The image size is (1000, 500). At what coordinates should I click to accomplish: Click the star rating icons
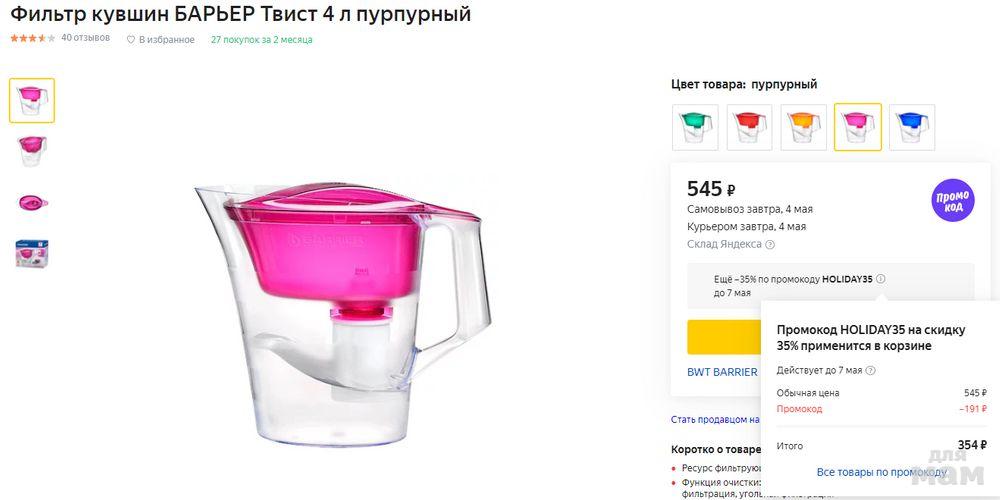tap(32, 38)
